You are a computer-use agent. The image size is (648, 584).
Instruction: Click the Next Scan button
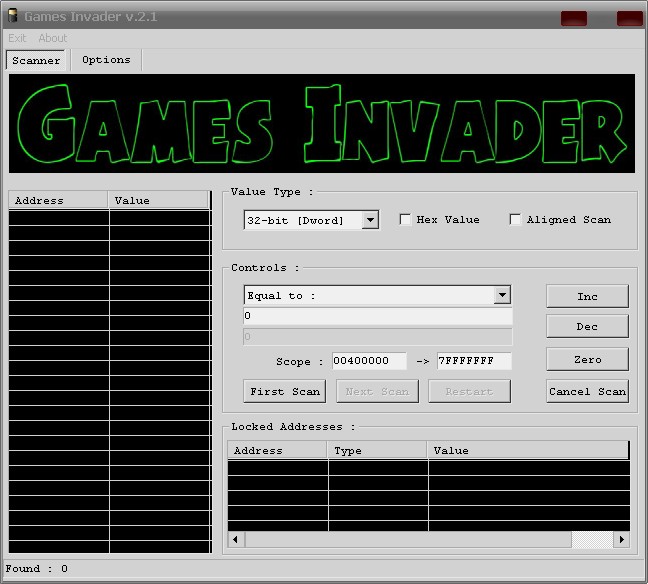[377, 391]
